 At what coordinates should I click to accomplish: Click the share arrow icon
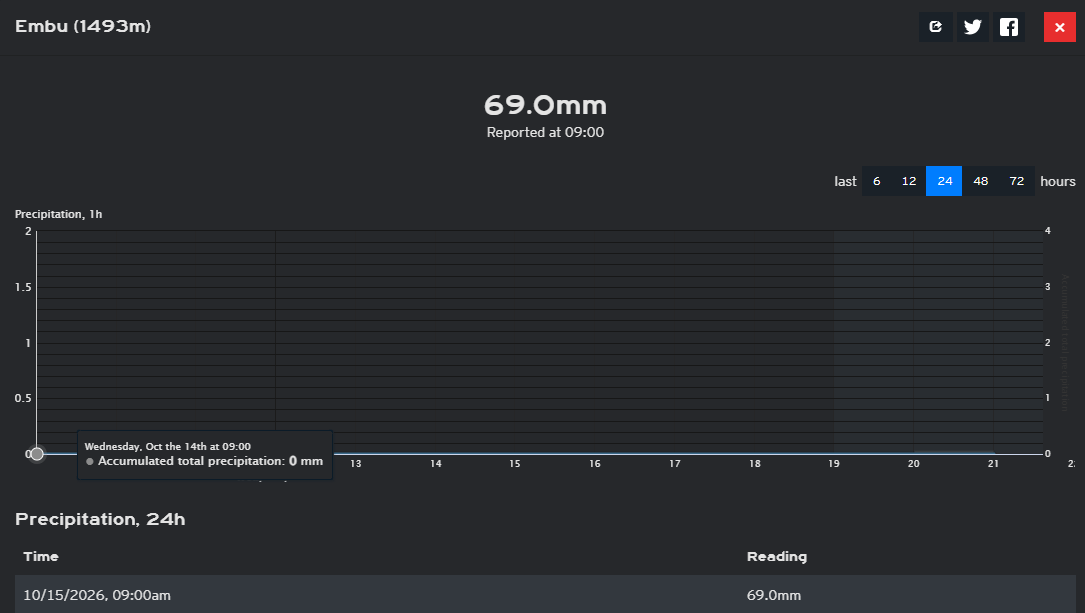point(936,27)
